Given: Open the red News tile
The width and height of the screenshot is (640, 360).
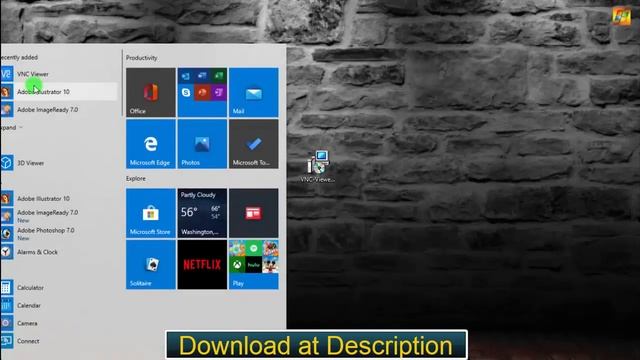Looking at the screenshot, I should pos(253,213).
